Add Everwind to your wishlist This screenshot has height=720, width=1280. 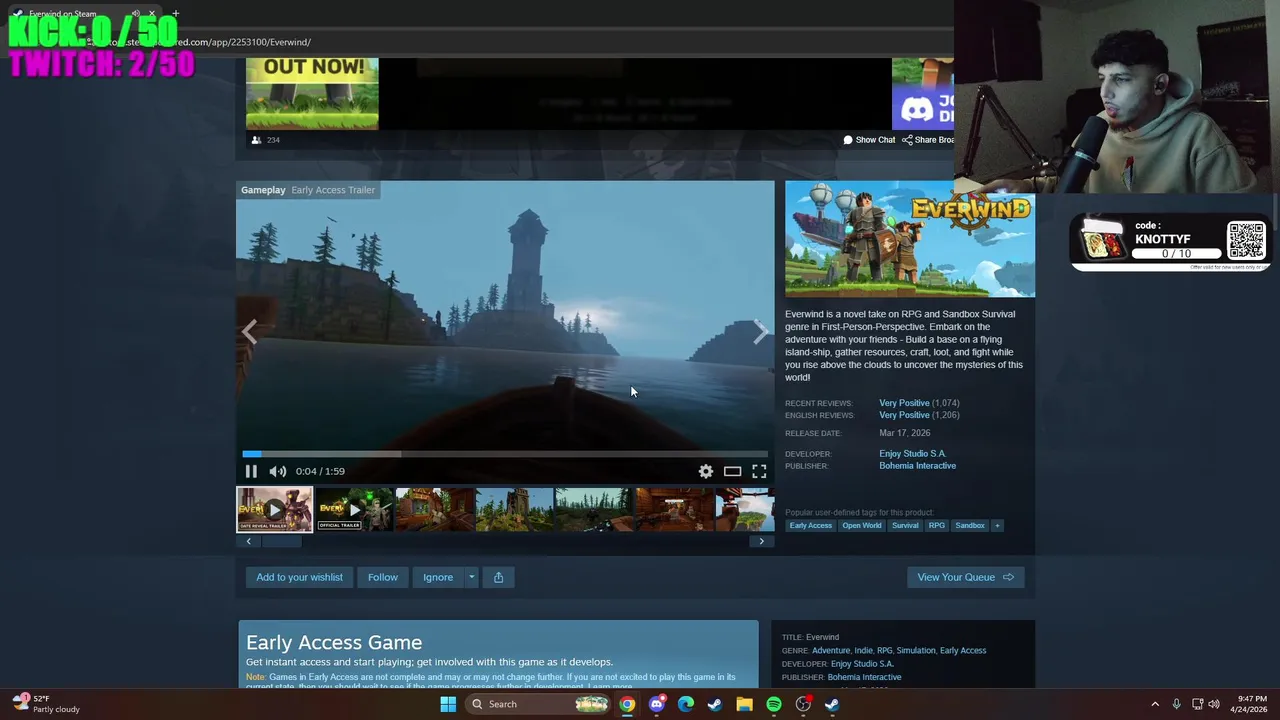299,577
